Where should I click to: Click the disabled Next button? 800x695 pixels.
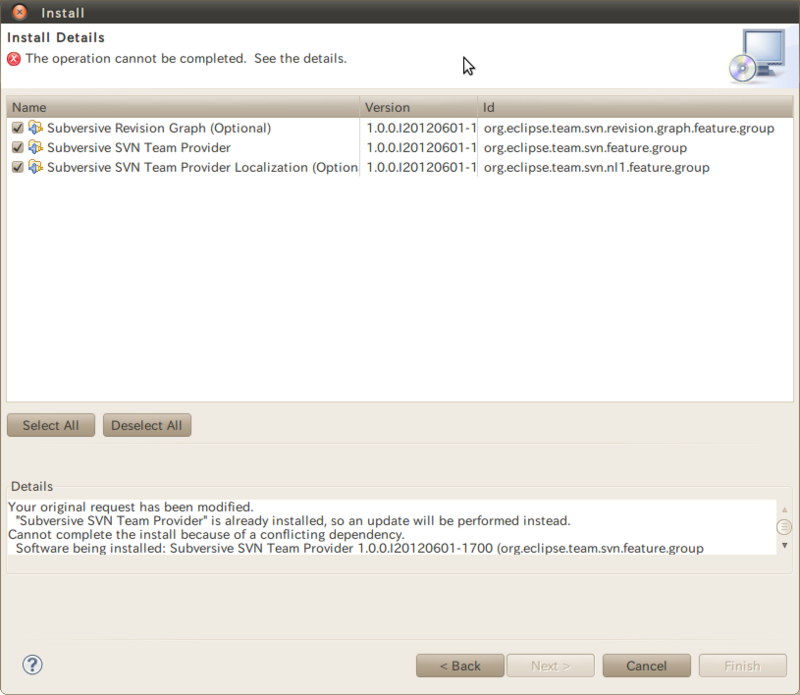tap(551, 666)
